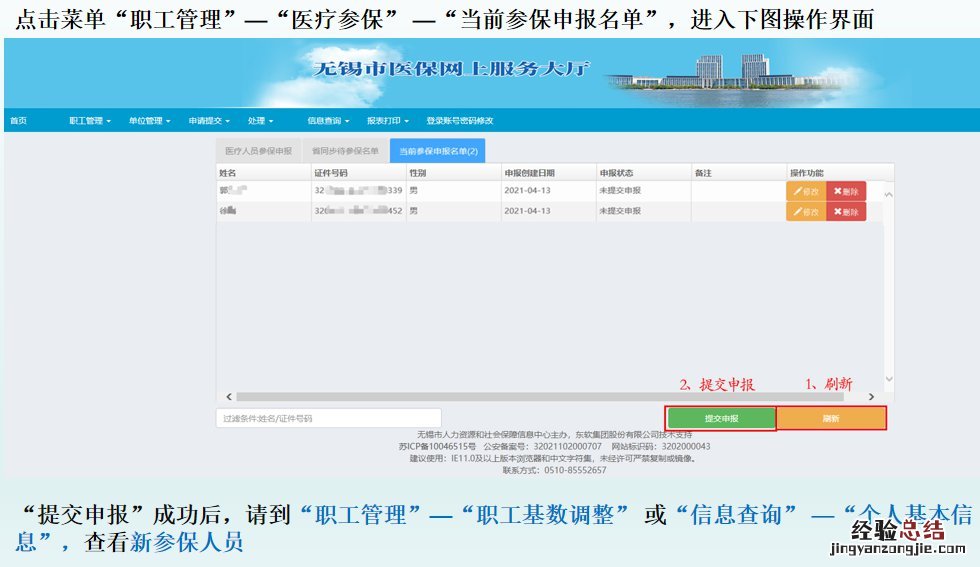This screenshot has width=980, height=567.
Task: Switch to the 医疗人员参保申报 tab
Action: click(259, 151)
